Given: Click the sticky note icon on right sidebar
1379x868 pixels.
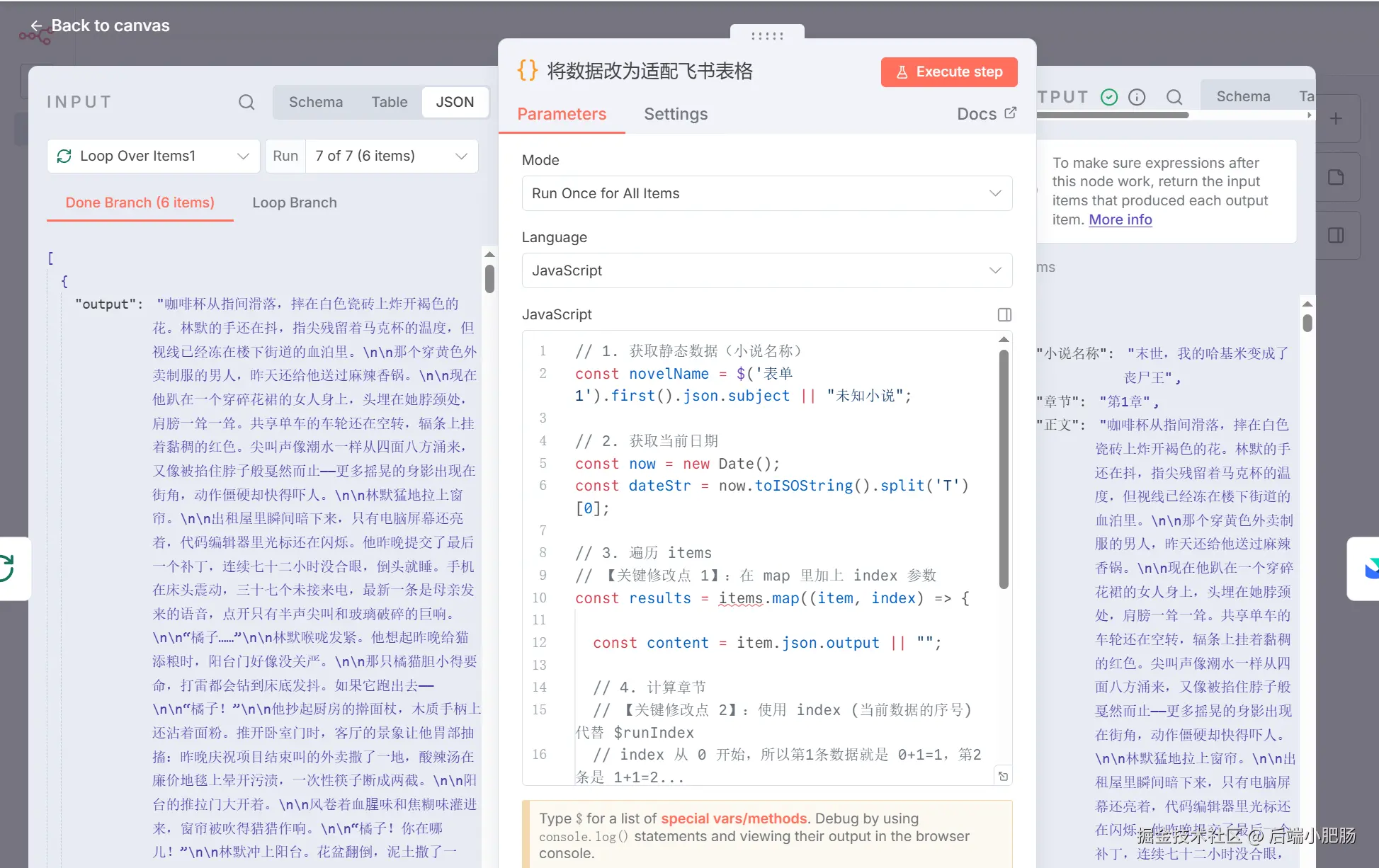Looking at the screenshot, I should coord(1335,177).
